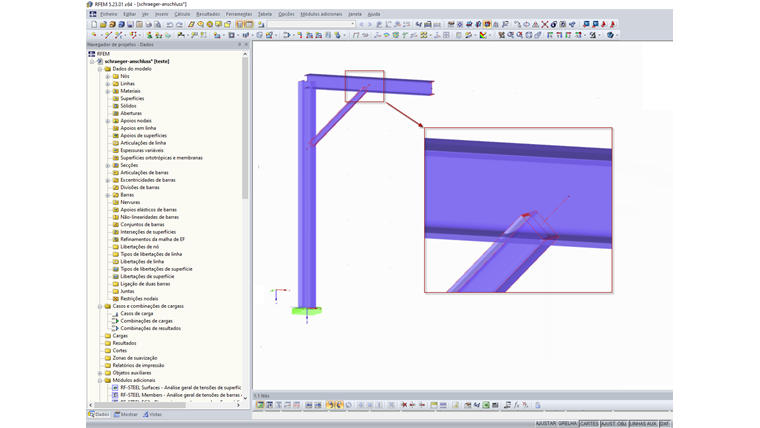Image resolution: width=760 pixels, height=428 pixels.
Task: Select Libertações de nó tree item
Action: pos(140,247)
